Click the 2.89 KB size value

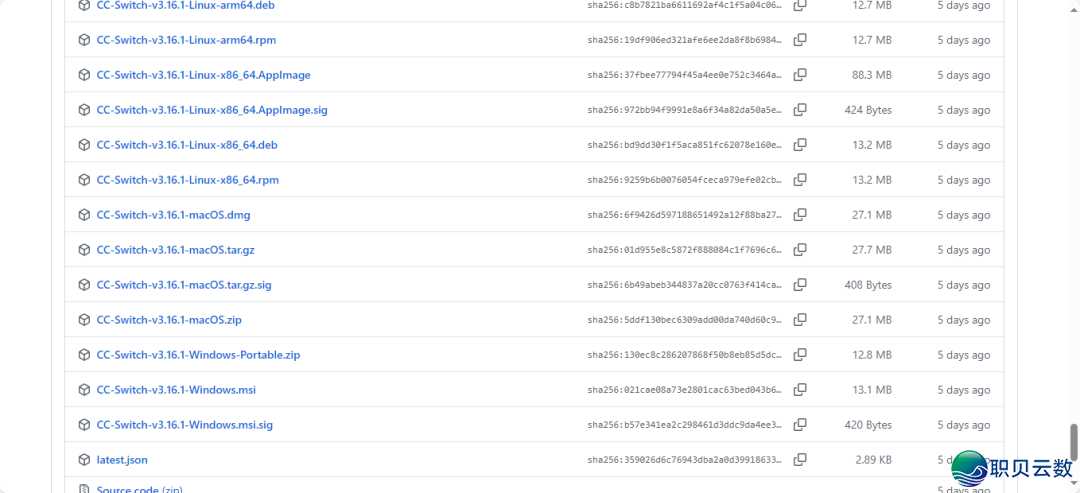coord(873,460)
